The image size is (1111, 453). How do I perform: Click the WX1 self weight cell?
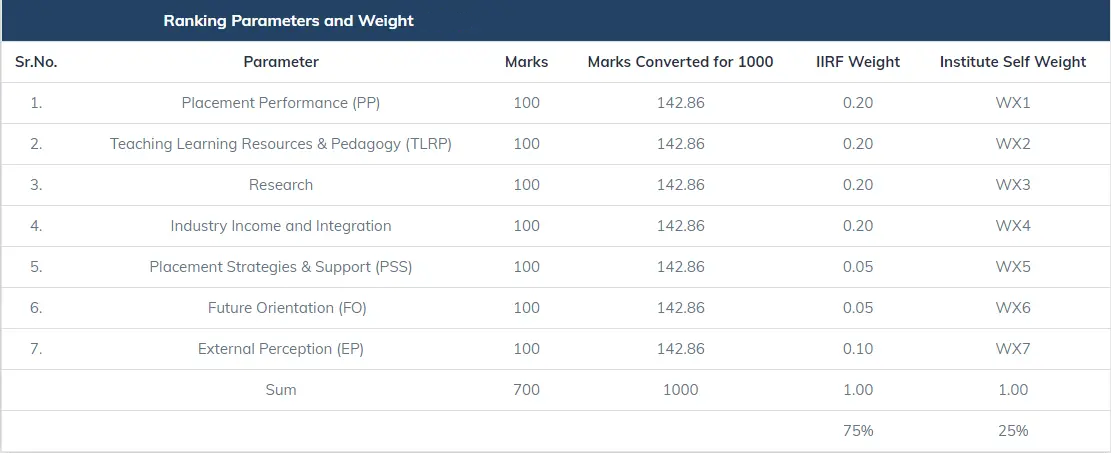pyautogui.click(x=1012, y=103)
